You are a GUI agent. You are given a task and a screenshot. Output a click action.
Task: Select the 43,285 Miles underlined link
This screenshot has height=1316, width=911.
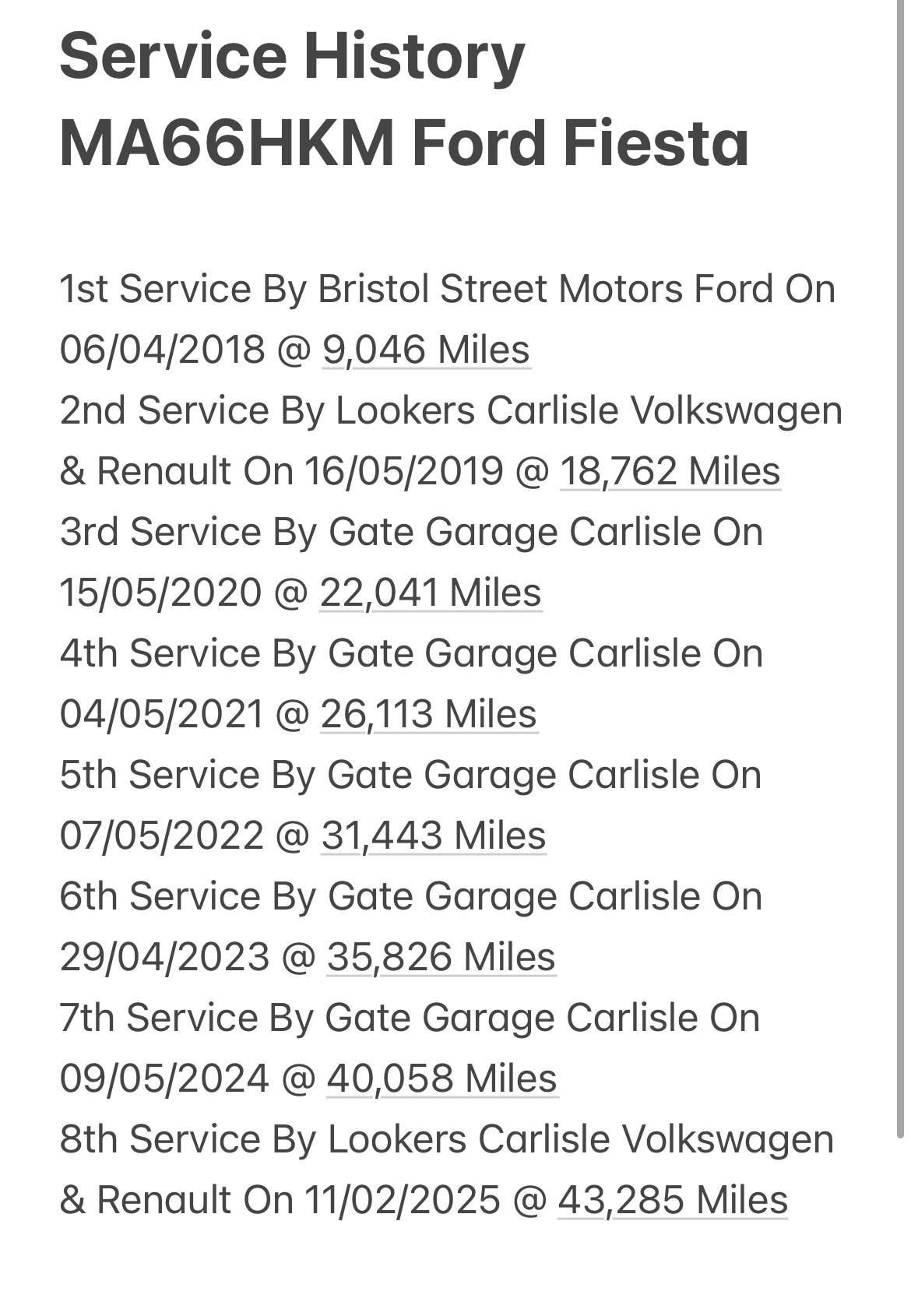pos(673,1200)
